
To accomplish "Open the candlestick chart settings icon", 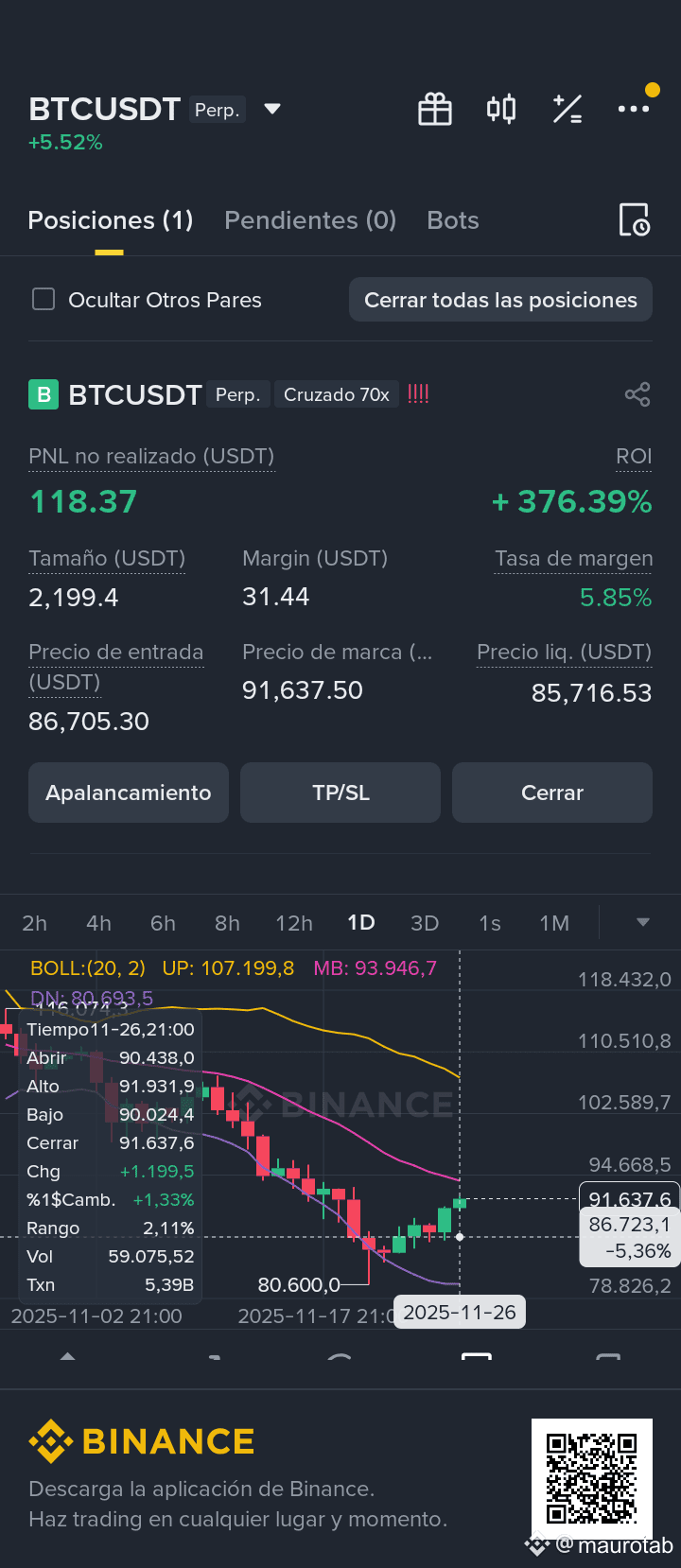I will (x=501, y=110).
